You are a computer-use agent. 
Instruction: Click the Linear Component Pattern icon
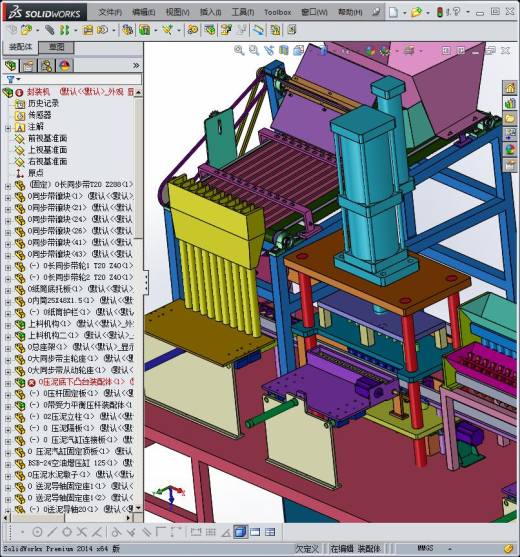(x=65, y=30)
